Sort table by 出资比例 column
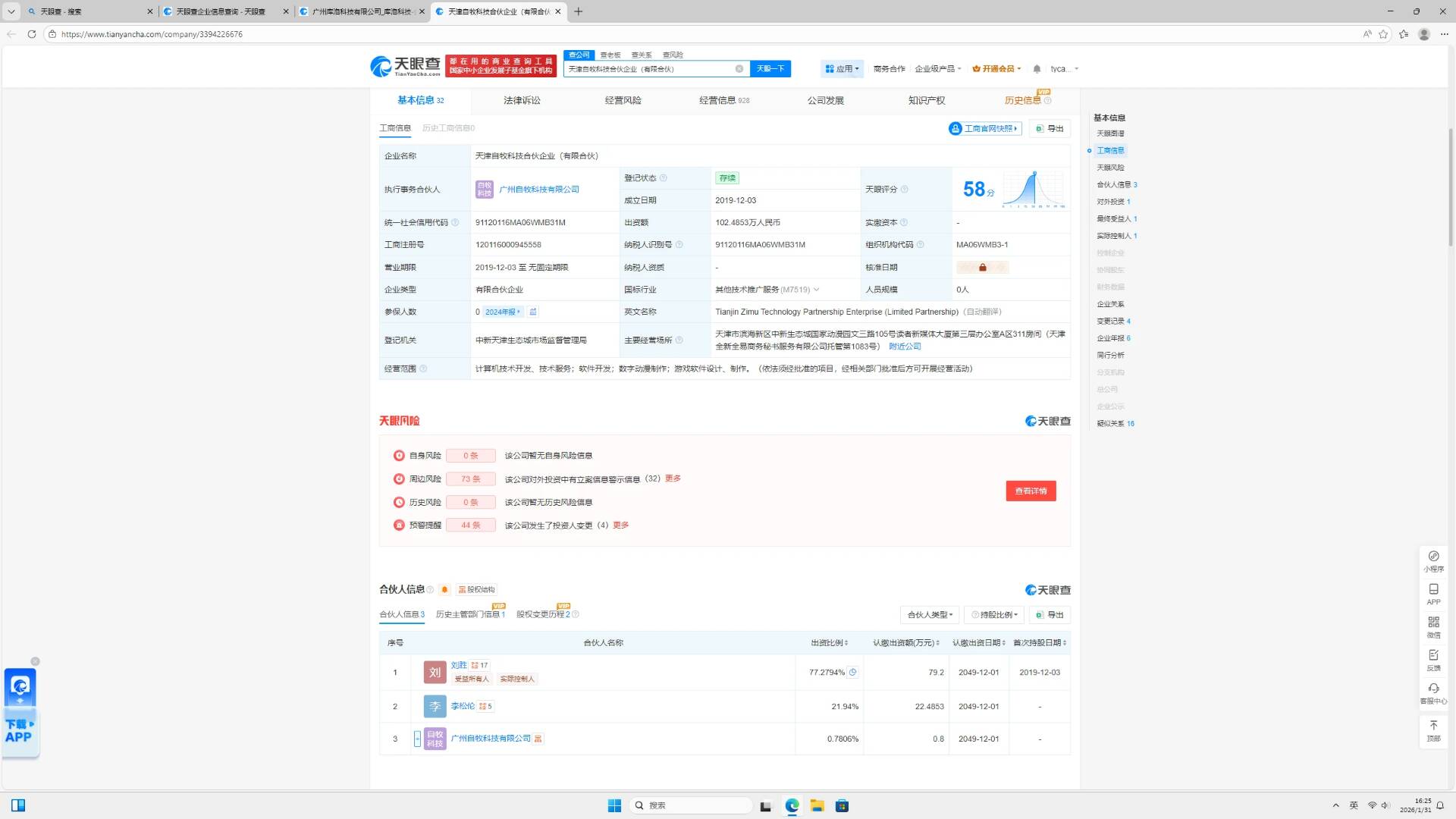 point(829,643)
